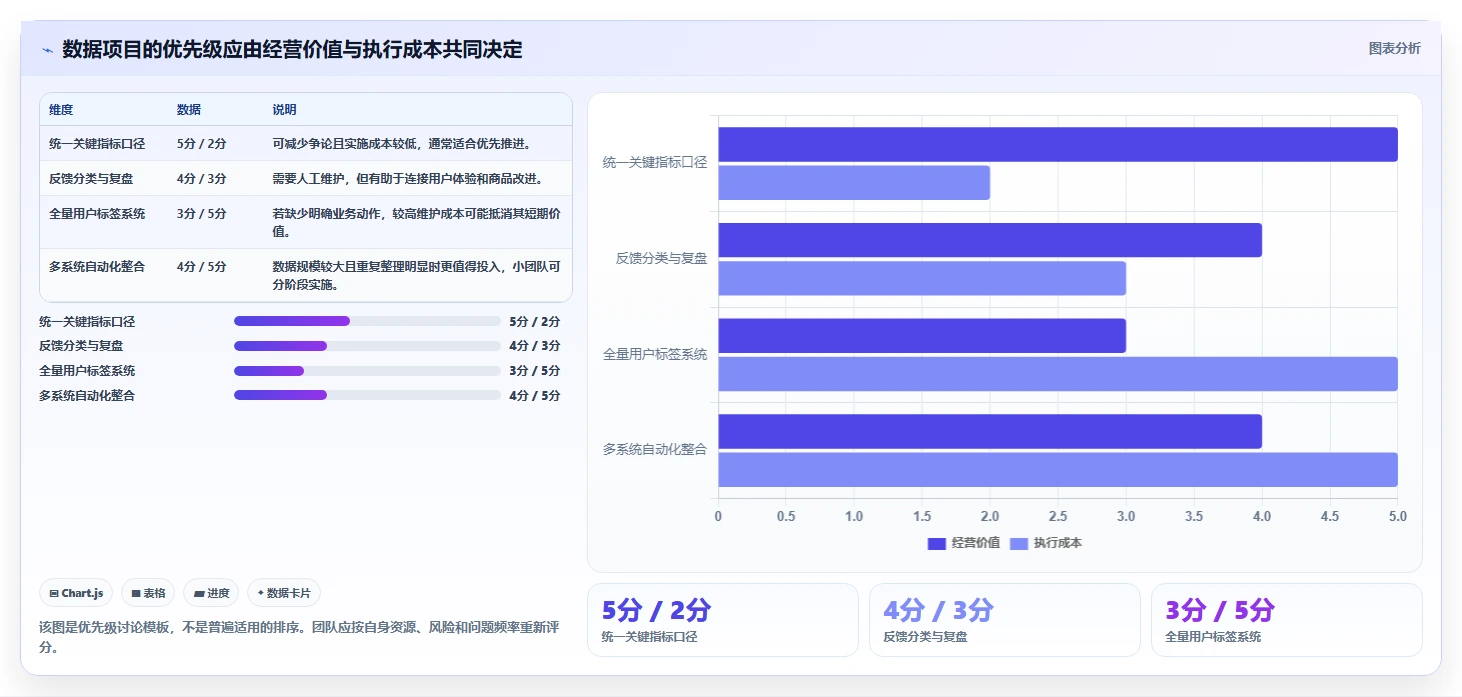
Task: Click the 数据 column header
Action: pos(189,110)
